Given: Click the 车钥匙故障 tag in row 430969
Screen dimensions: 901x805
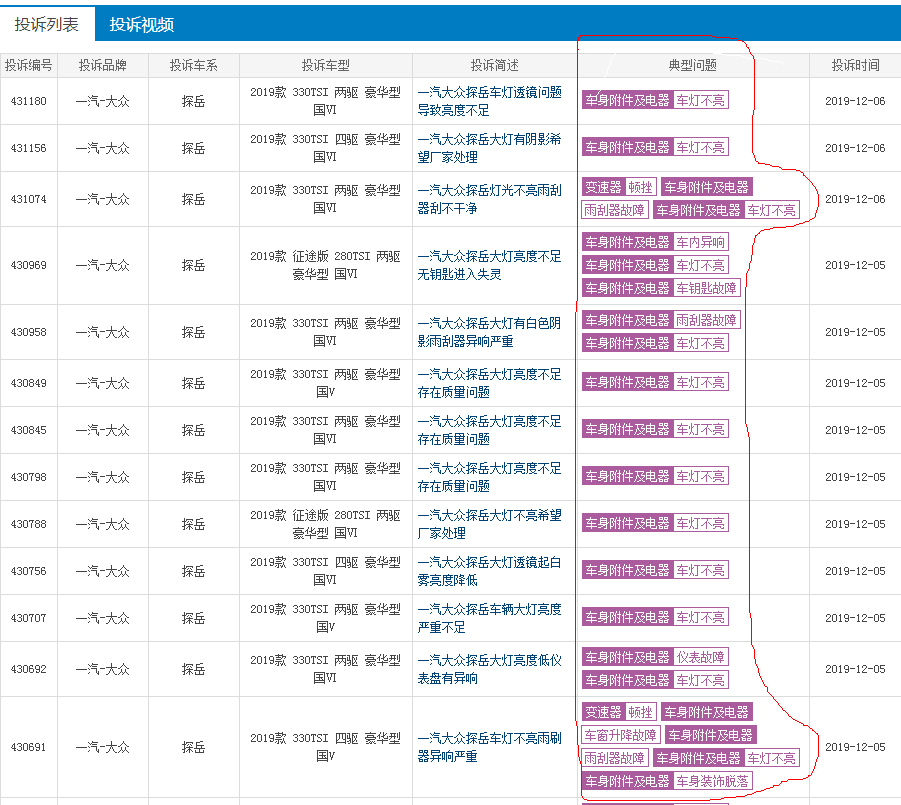Looking at the screenshot, I should click(x=706, y=288).
